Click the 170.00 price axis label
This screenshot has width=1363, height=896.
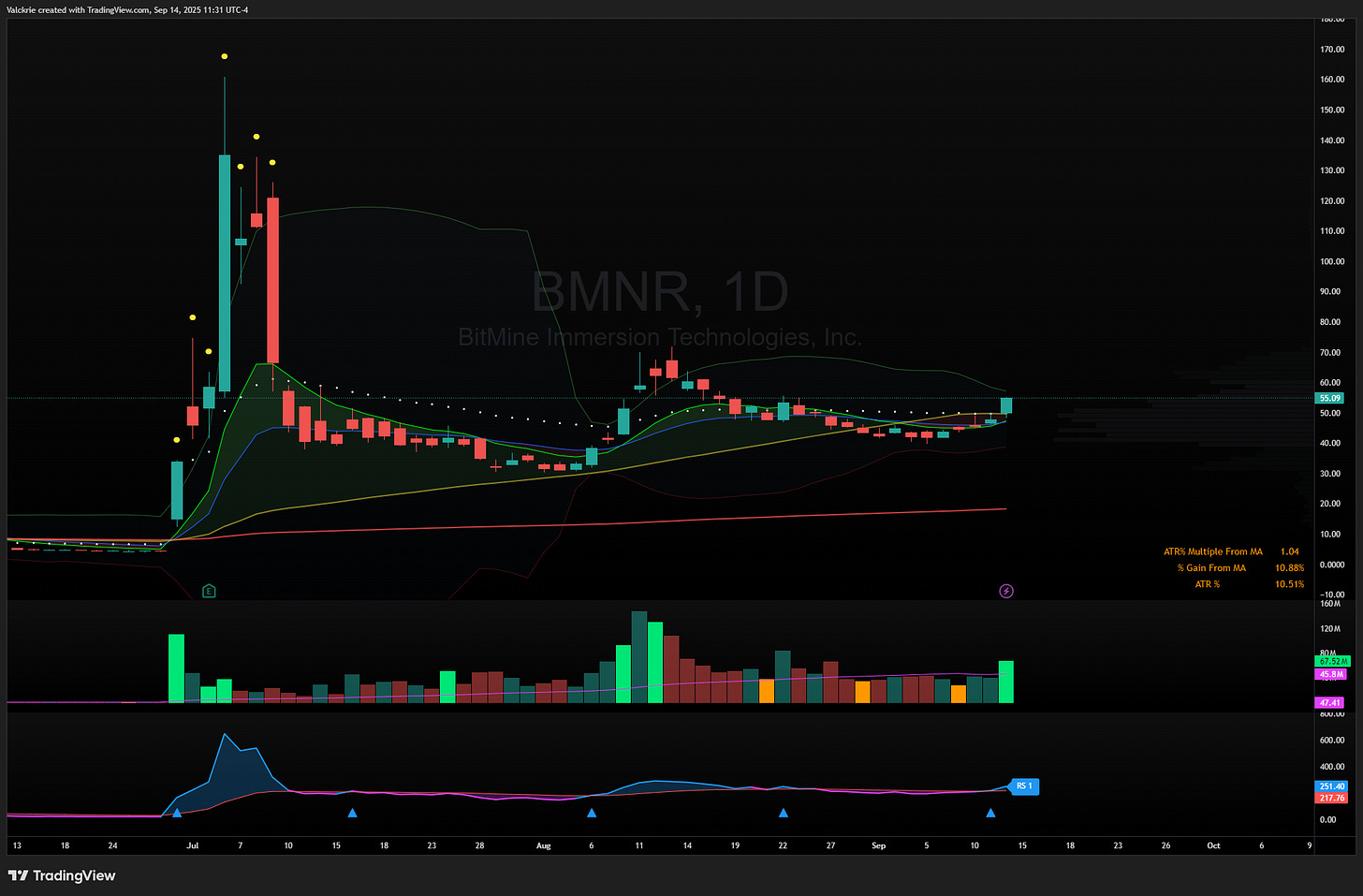[1332, 50]
